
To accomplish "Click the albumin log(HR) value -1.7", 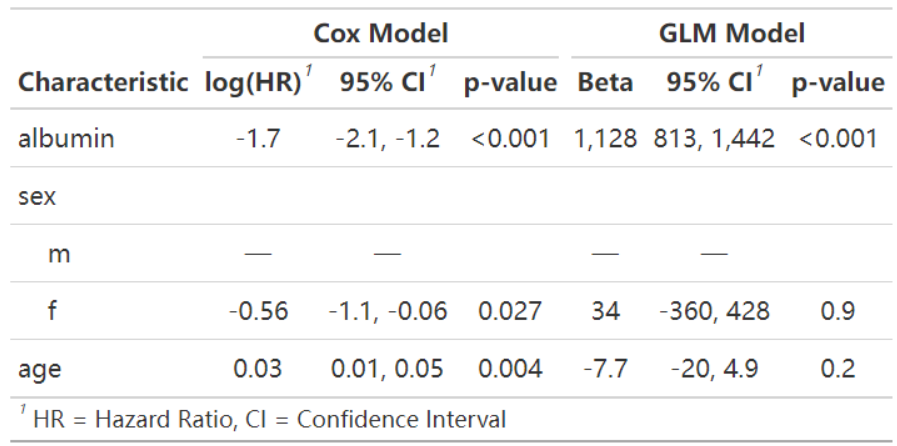I will tap(258, 139).
